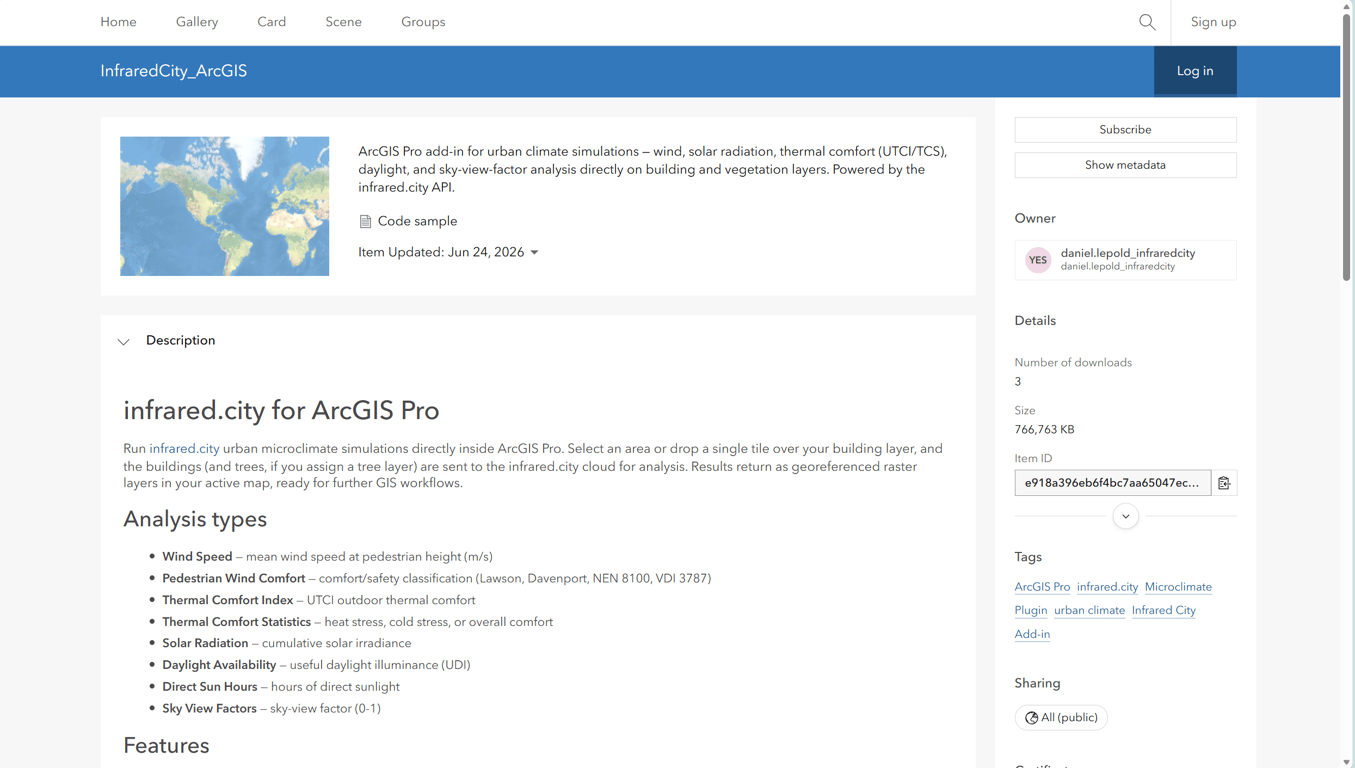Open the infrared.city tag

point(1107,587)
